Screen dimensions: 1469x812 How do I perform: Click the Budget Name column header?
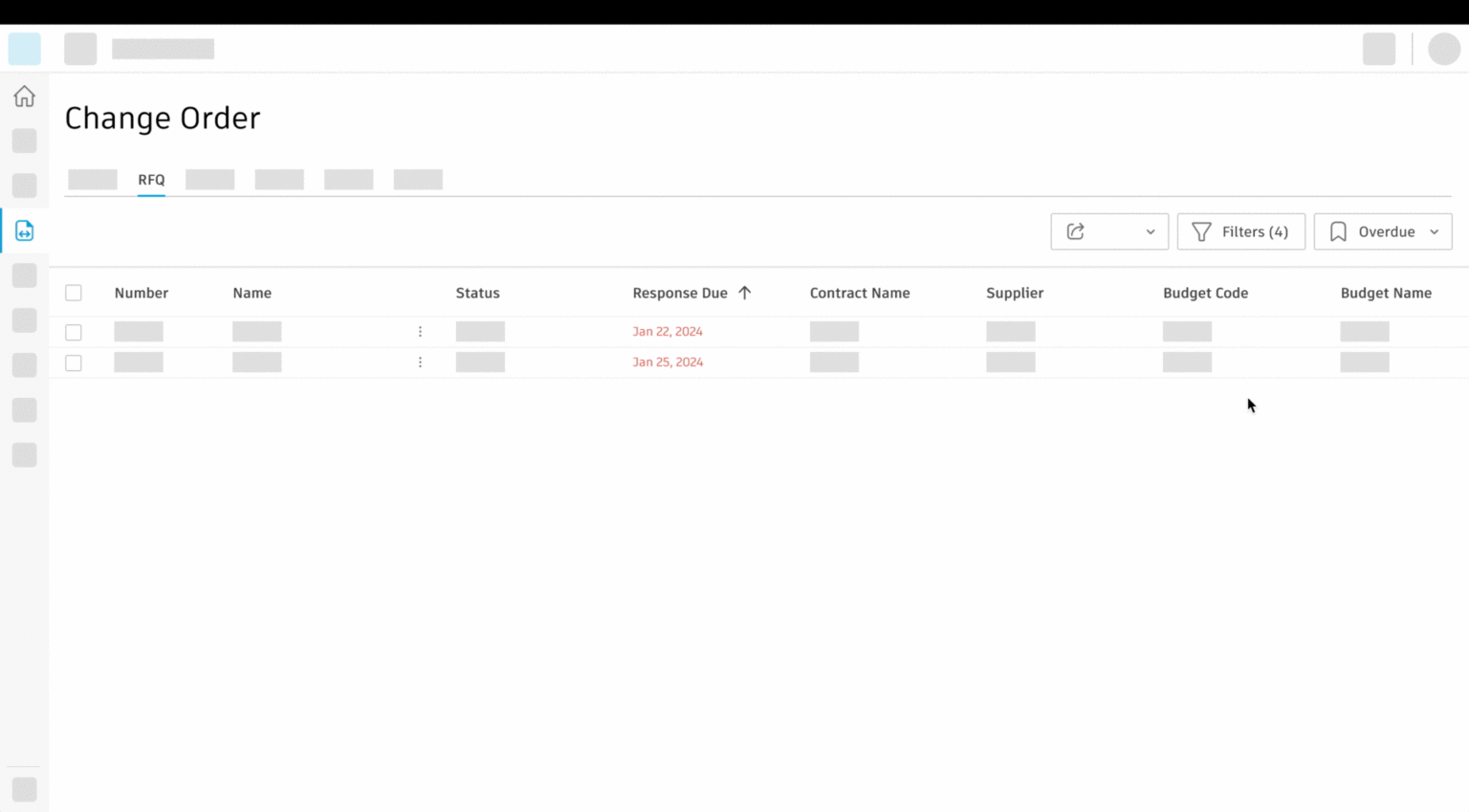[x=1386, y=293]
